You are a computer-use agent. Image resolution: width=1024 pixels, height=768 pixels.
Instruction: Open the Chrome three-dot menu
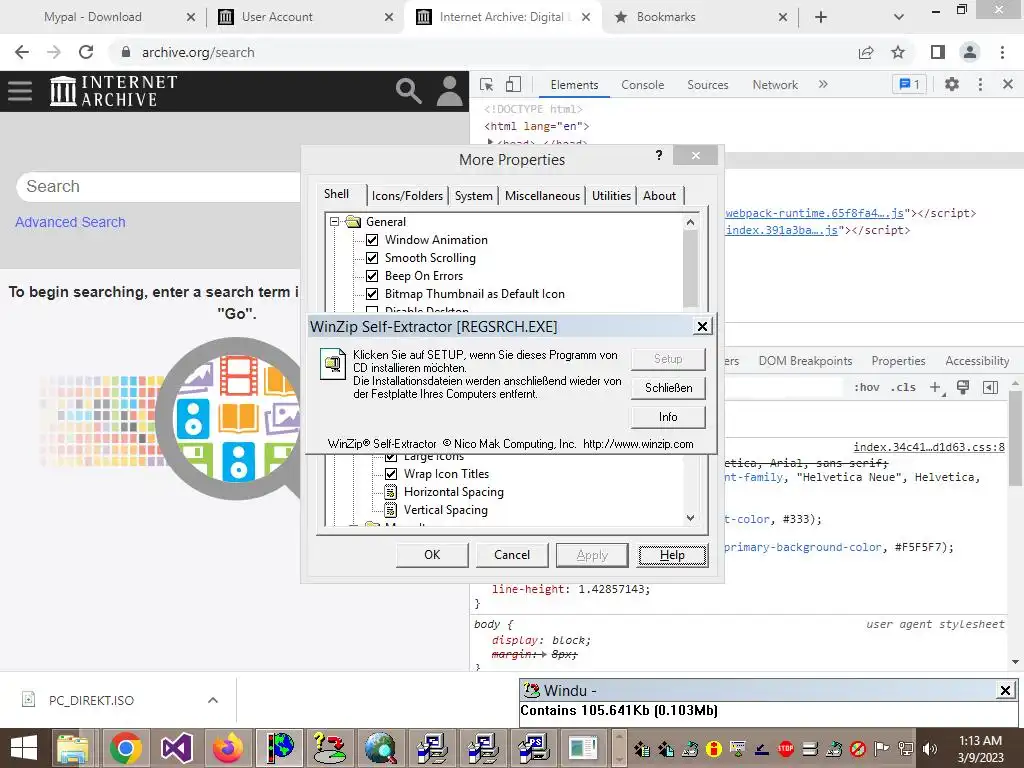click(x=1002, y=52)
